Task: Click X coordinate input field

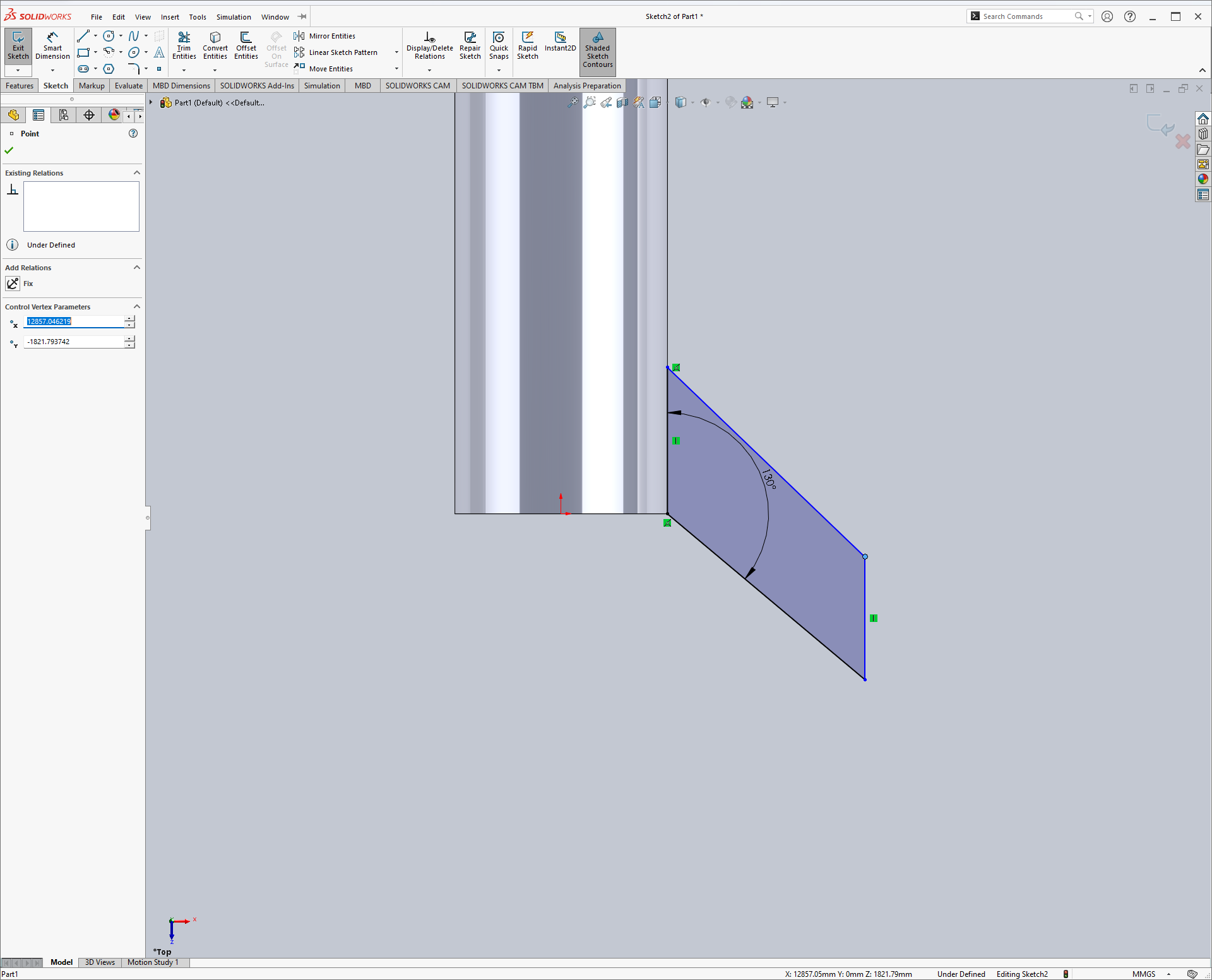Action: 74,321
